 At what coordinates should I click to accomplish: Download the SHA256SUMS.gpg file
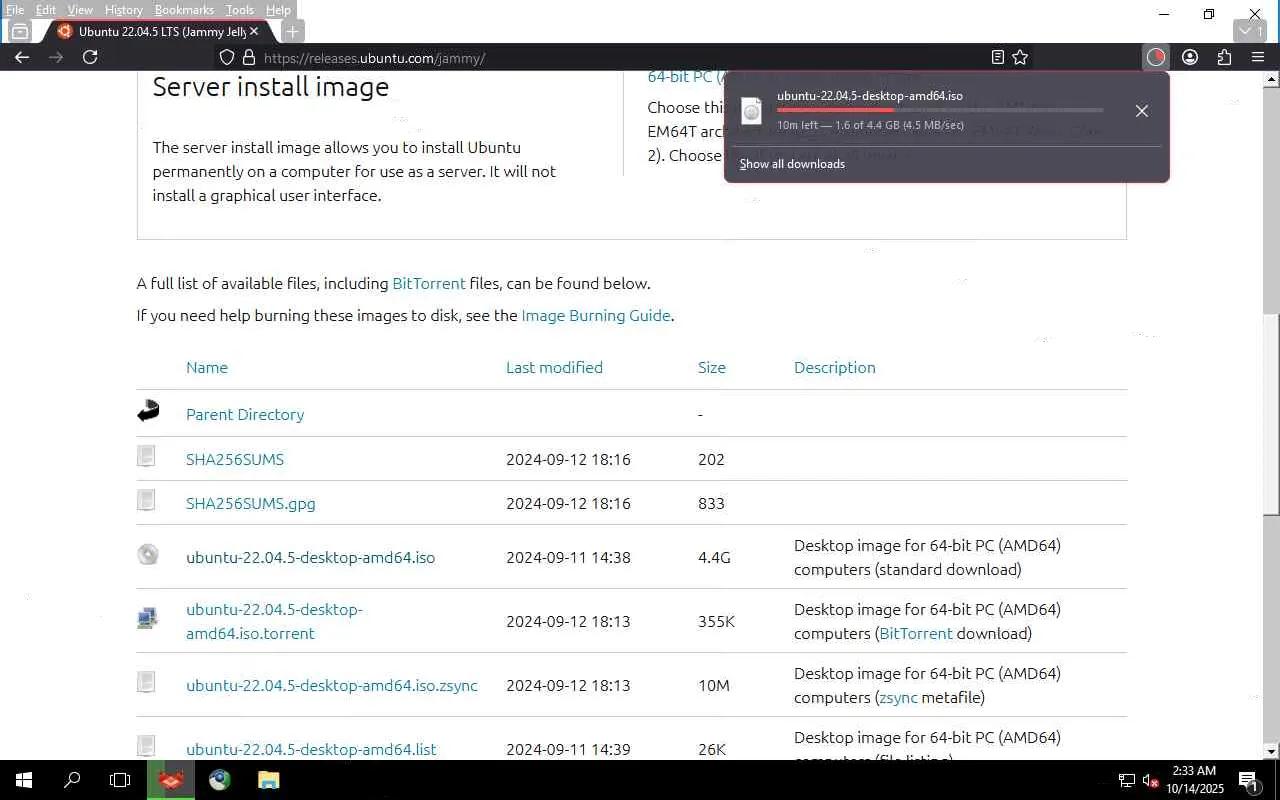click(x=251, y=503)
